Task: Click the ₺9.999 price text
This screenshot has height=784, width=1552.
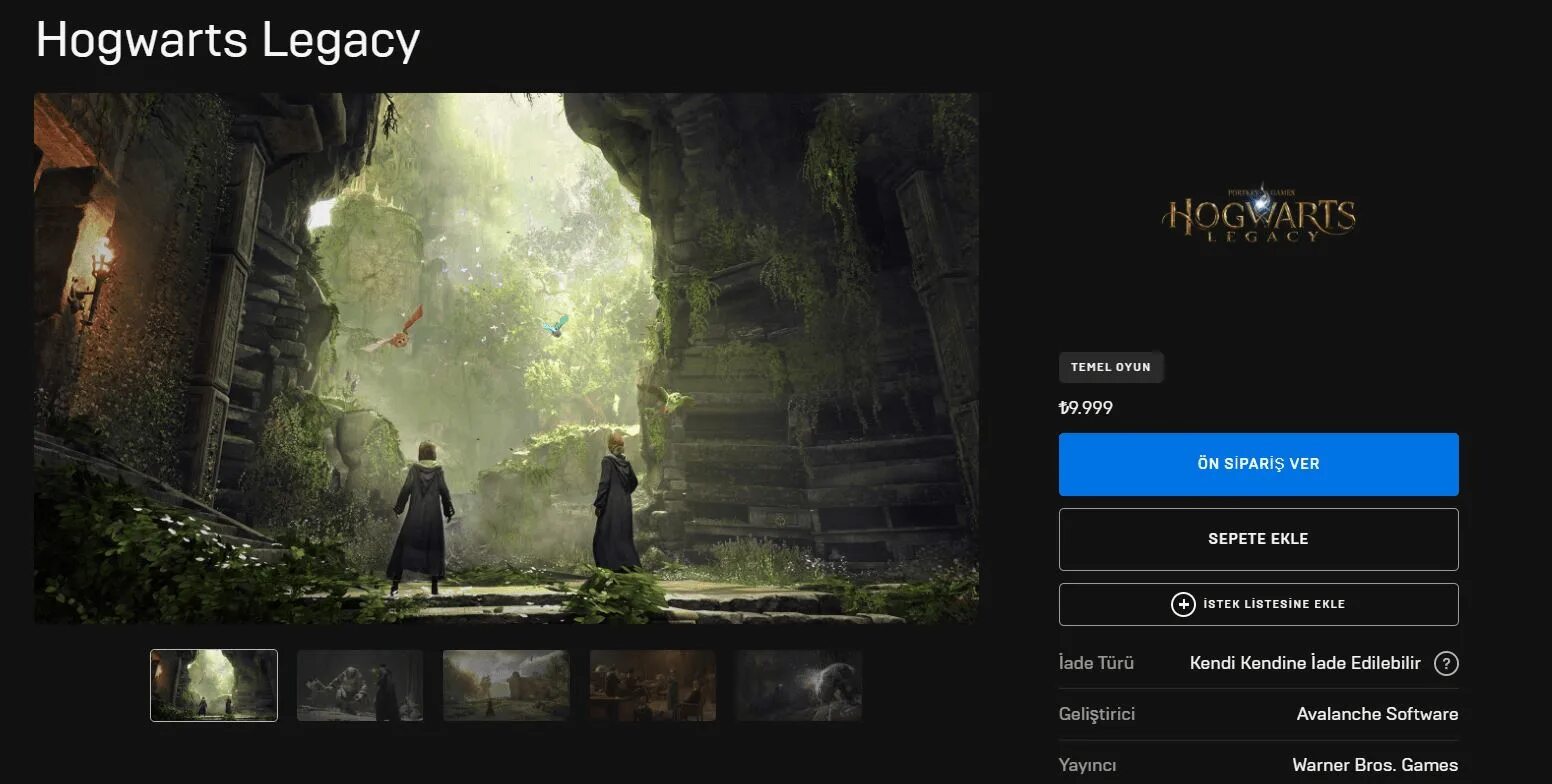Action: click(x=1086, y=408)
